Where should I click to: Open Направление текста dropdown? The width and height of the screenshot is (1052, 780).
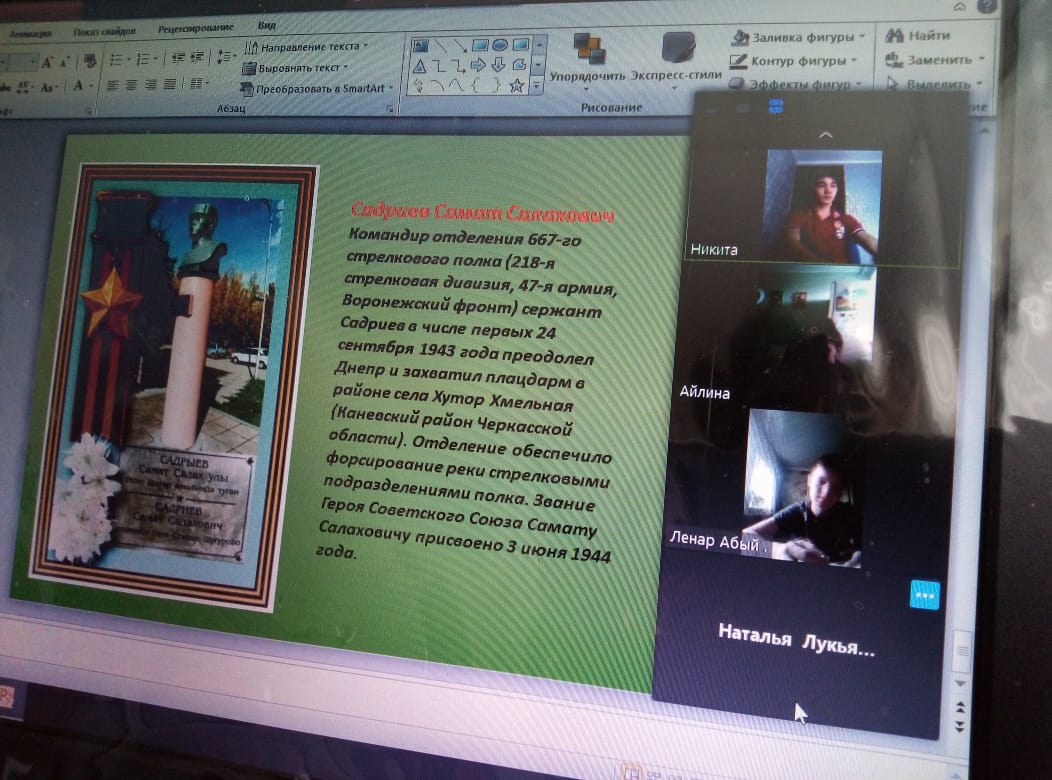tap(308, 46)
